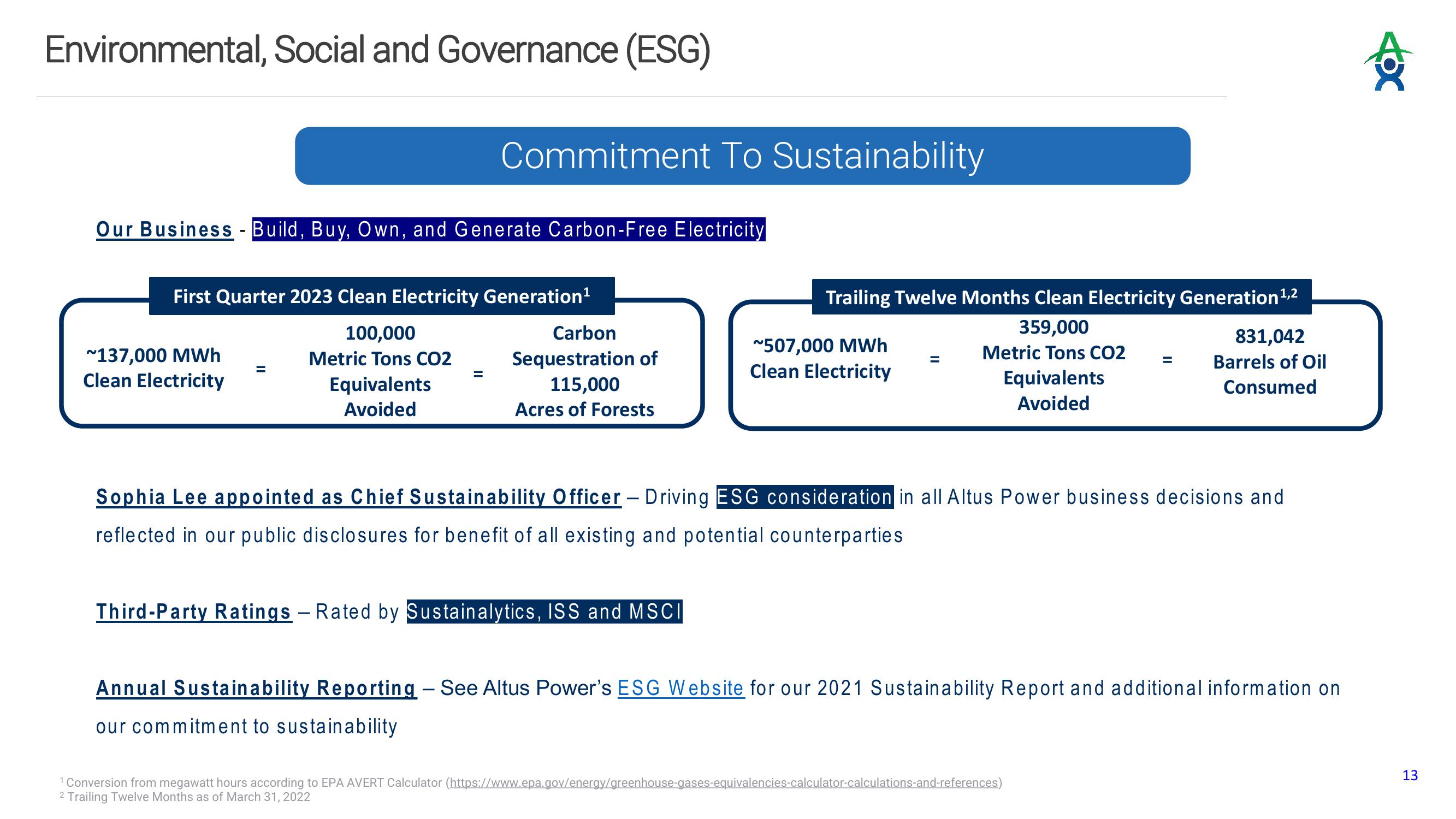
Task: Click the Altus Power logo icon
Action: (1388, 61)
